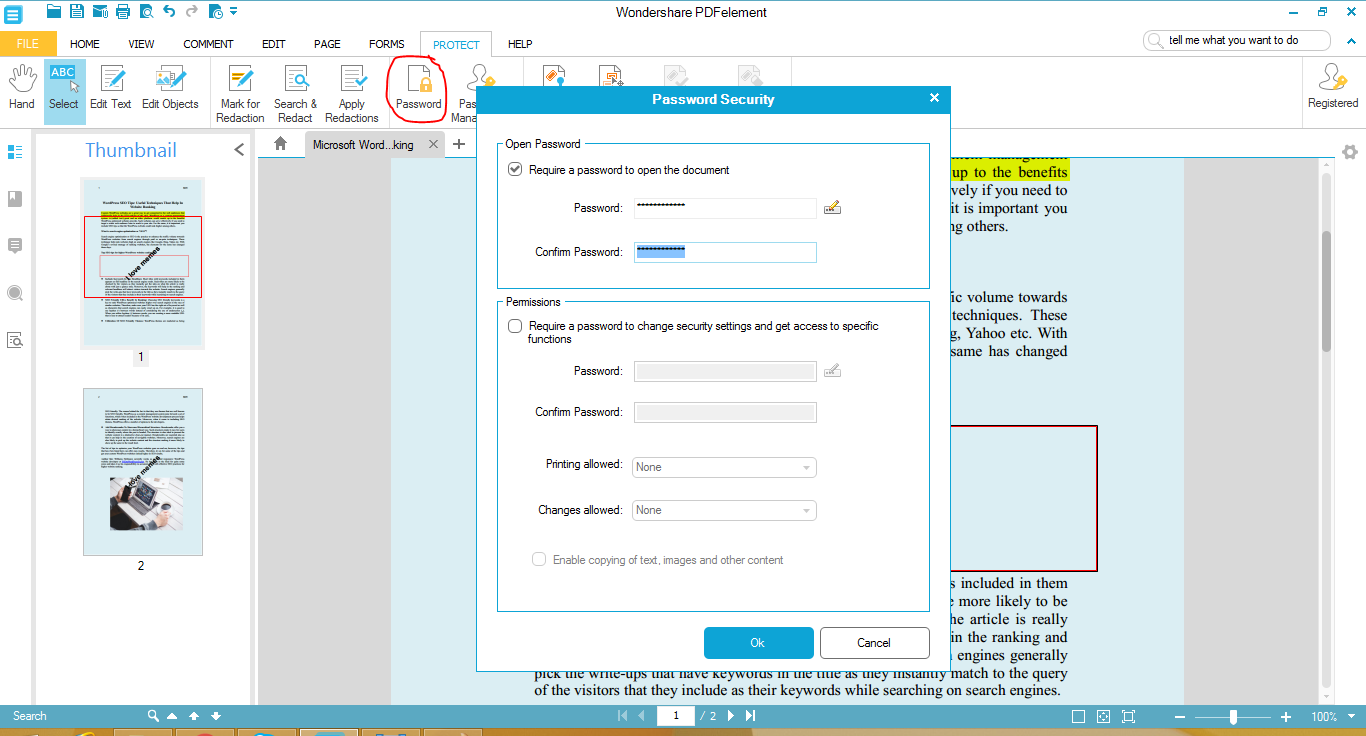1366x736 pixels.
Task: Adjust the zoom slider in status bar
Action: [1233, 716]
